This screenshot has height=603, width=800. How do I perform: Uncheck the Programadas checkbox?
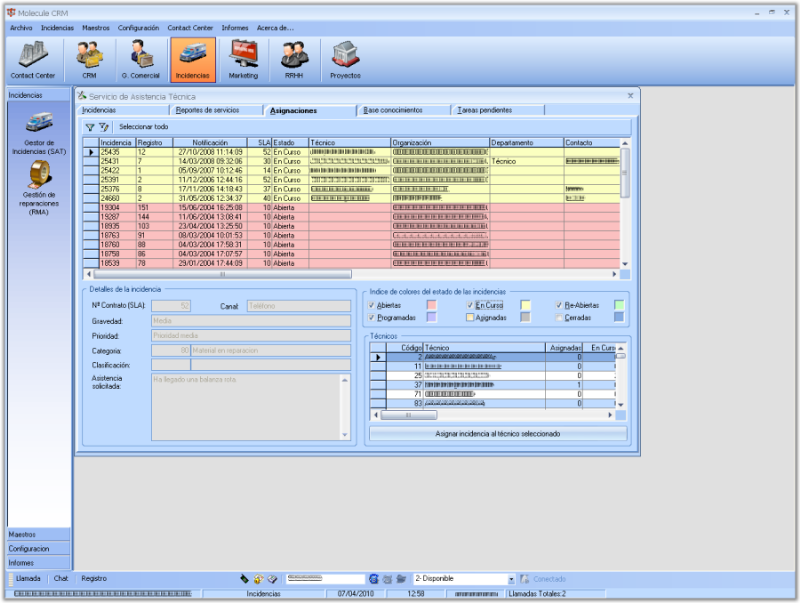coord(371,317)
